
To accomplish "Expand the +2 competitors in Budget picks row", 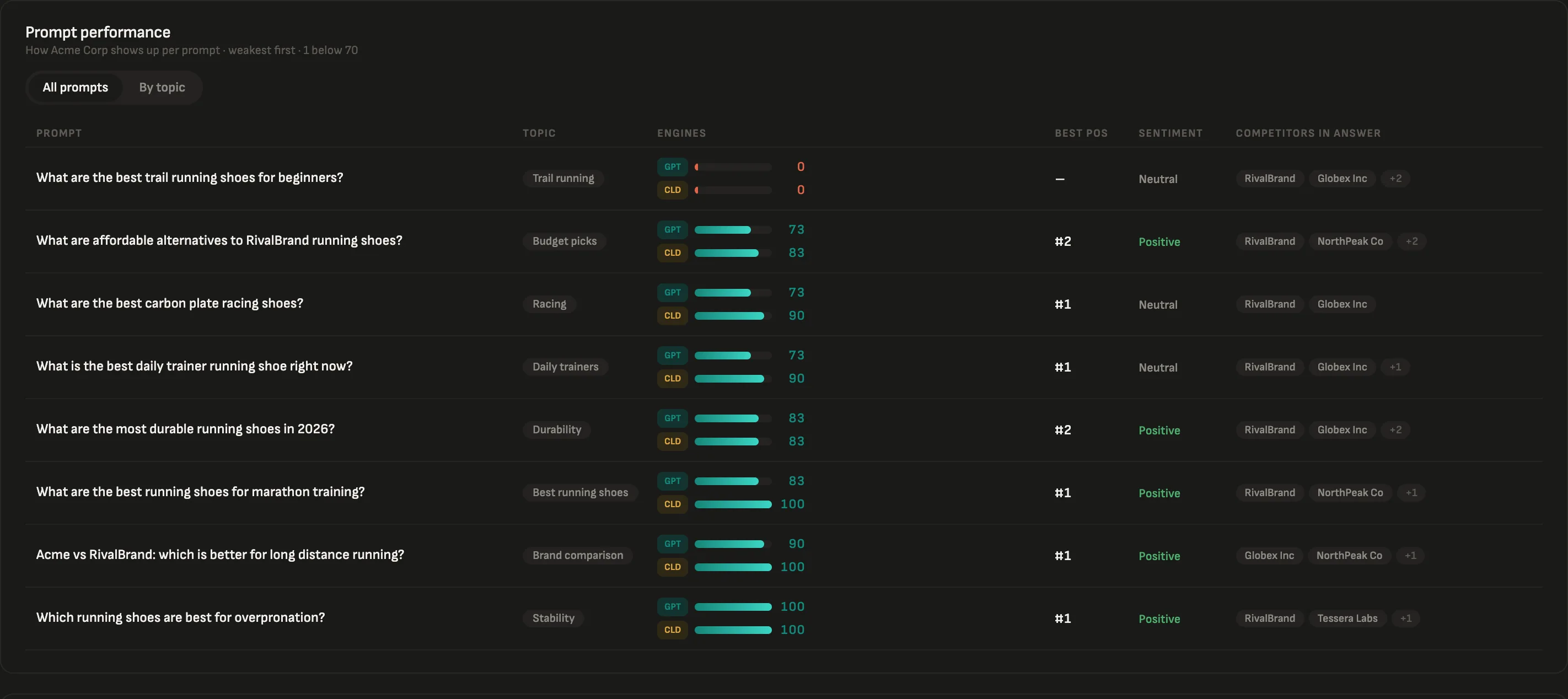I will pos(1411,241).
